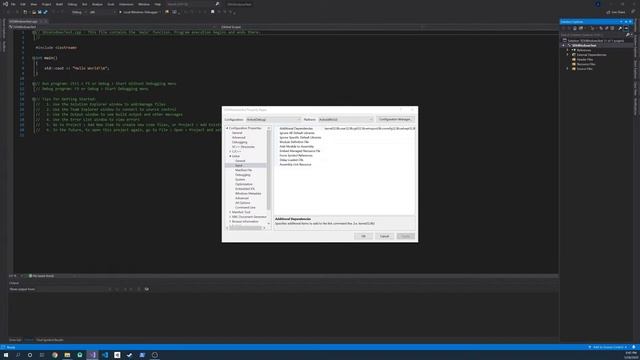Click the toolbar search magnifier icon
The height and width of the screenshot is (360, 640).
217,4
